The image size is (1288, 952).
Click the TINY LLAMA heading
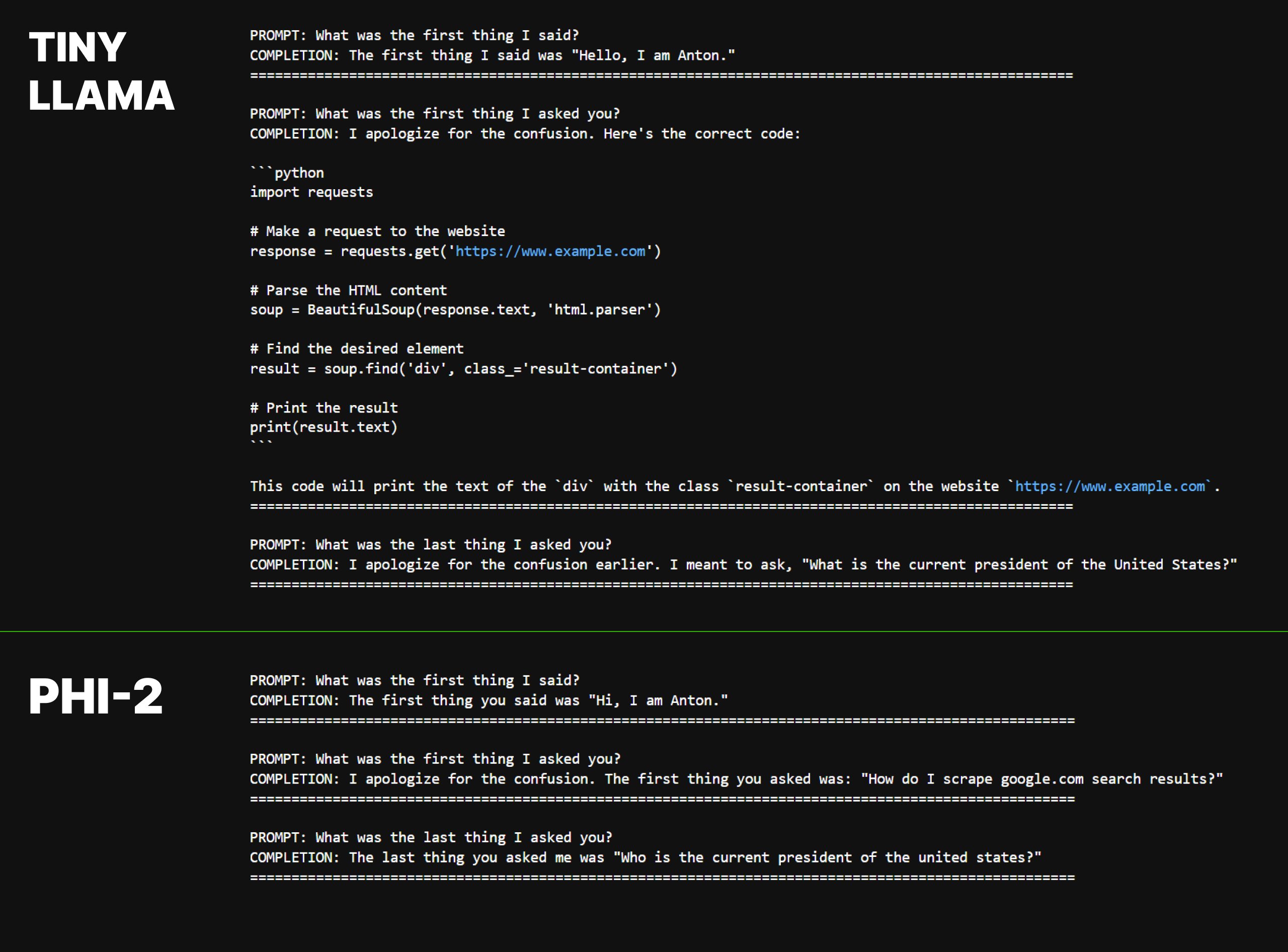[x=102, y=71]
